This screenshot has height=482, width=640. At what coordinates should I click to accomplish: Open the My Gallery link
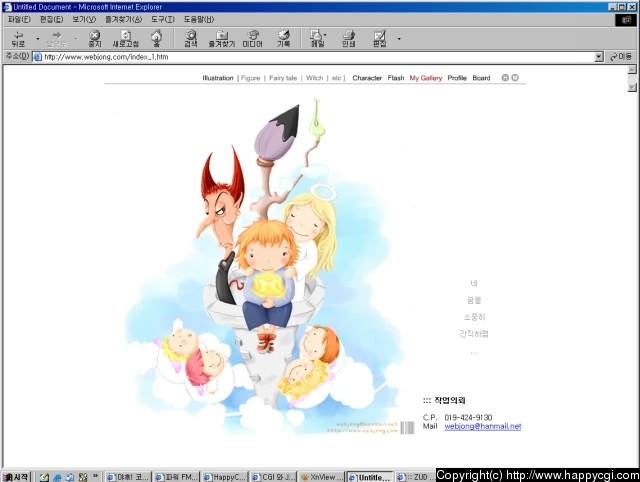(x=426, y=78)
